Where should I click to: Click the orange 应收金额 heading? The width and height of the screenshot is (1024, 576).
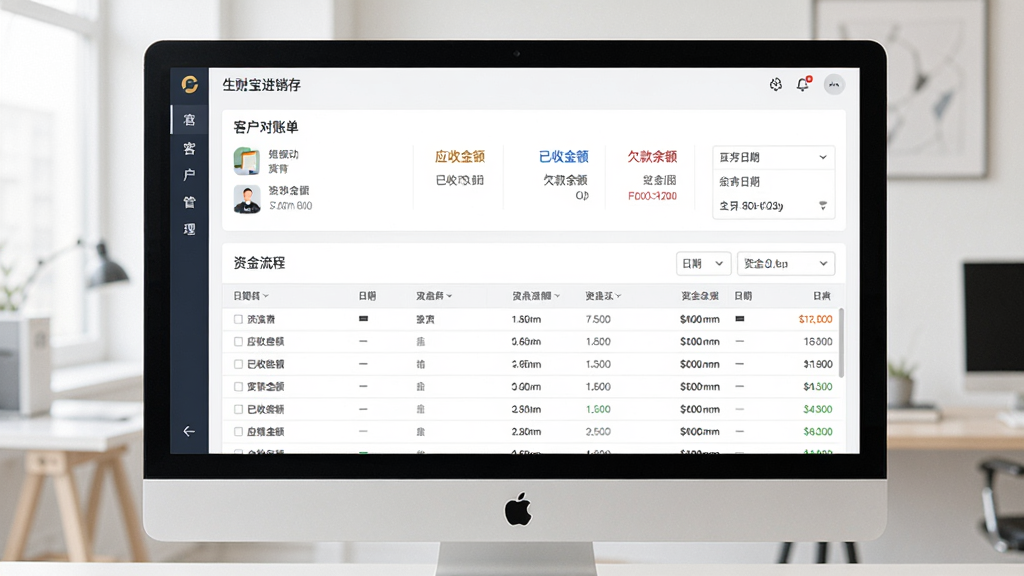tap(460, 157)
